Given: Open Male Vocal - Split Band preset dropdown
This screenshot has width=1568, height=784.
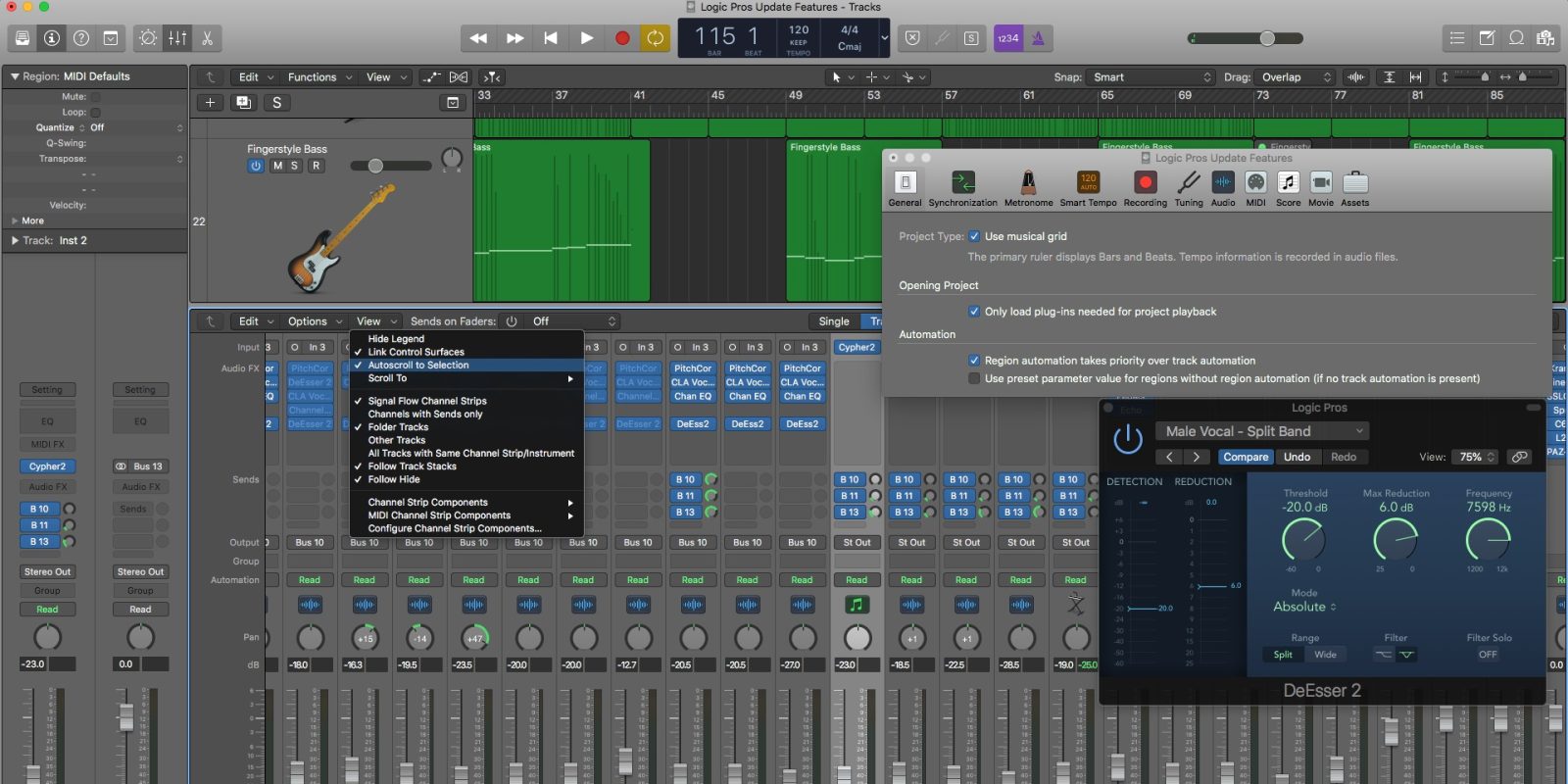Looking at the screenshot, I should click(1263, 431).
